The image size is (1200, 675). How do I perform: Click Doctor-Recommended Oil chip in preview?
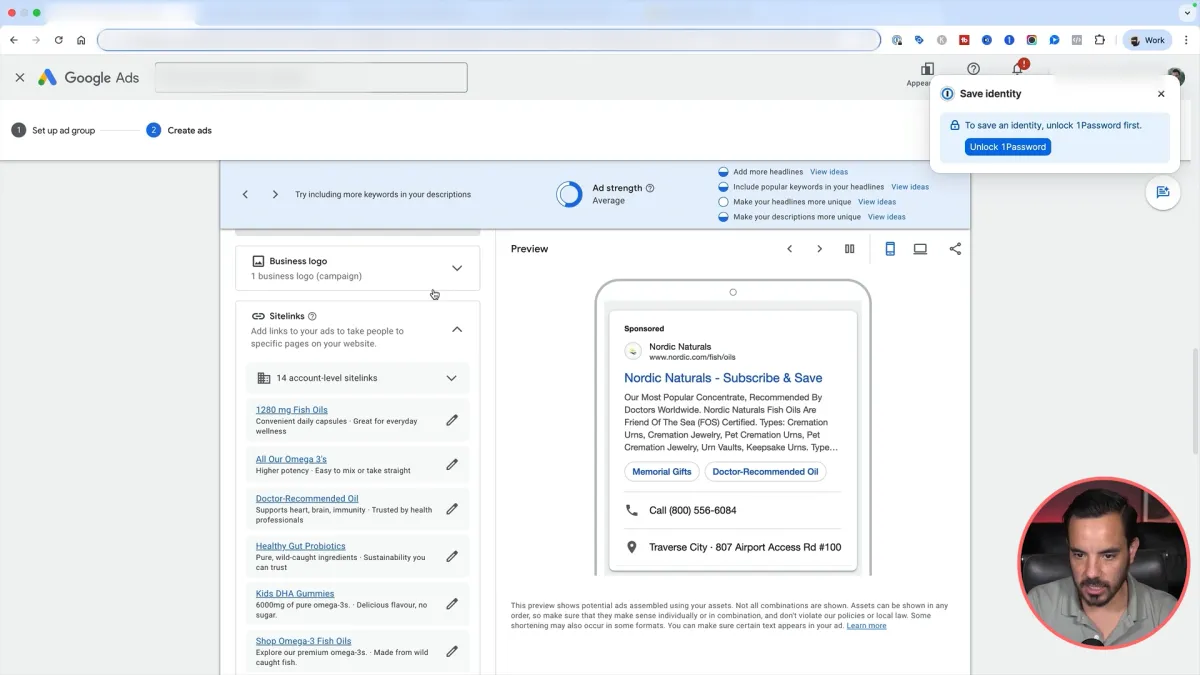coord(765,472)
